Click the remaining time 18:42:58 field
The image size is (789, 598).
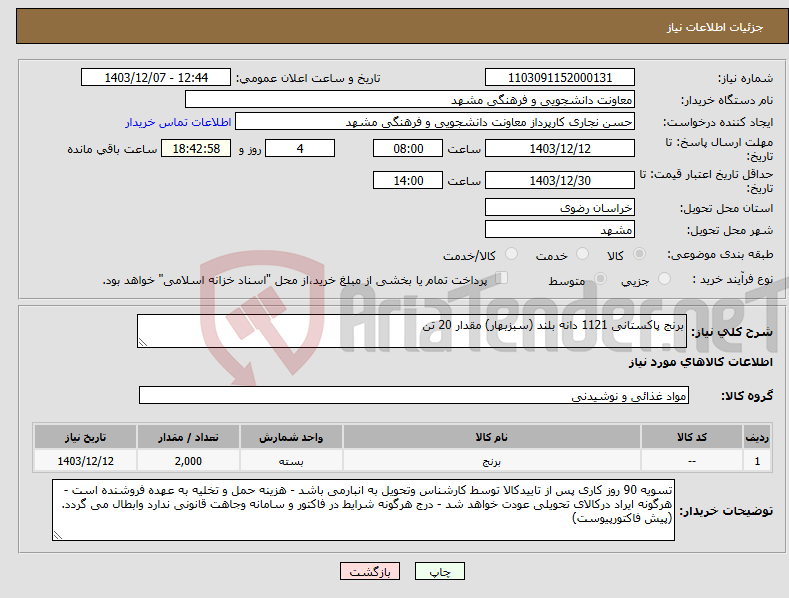point(196,148)
